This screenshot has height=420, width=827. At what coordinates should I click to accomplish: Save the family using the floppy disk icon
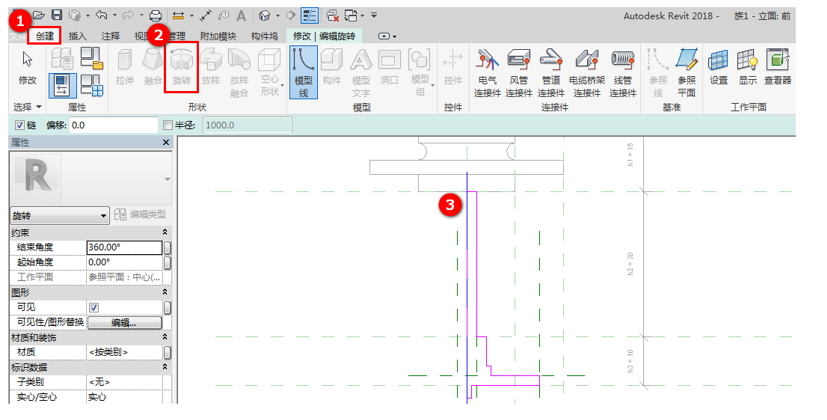tap(56, 15)
